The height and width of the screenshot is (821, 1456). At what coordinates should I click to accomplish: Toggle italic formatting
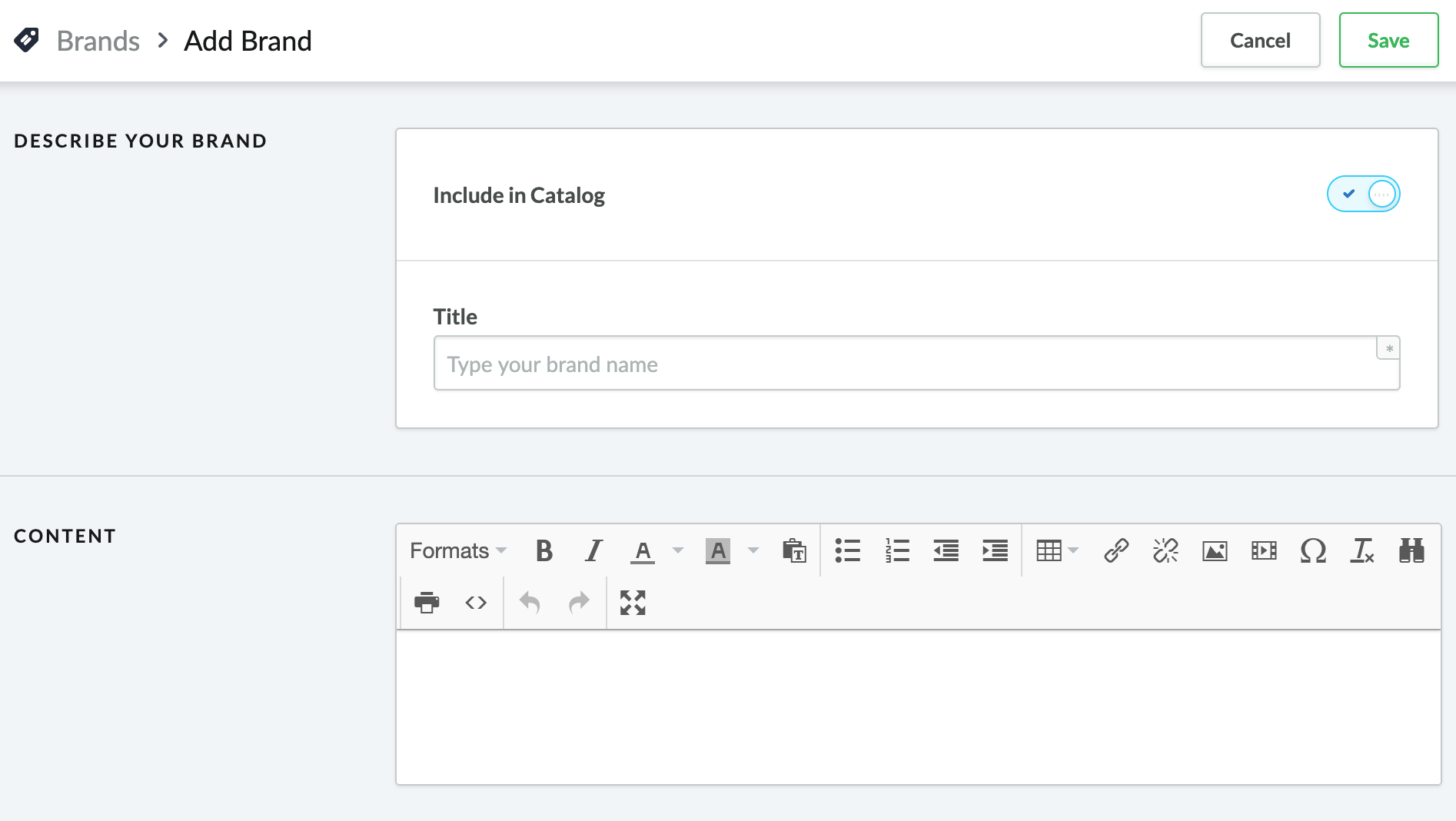(x=593, y=550)
